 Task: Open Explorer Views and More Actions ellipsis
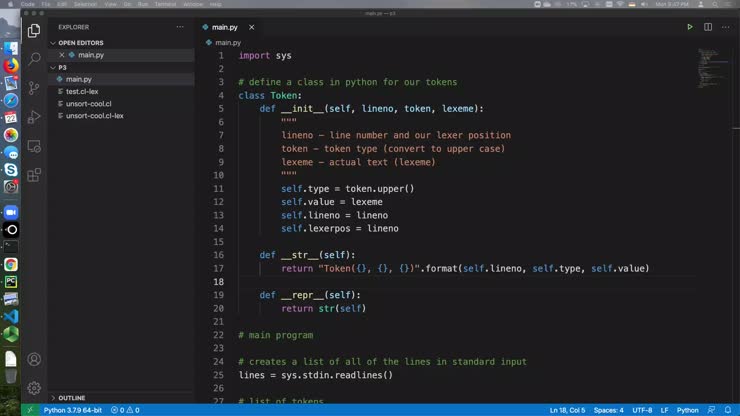[x=180, y=27]
